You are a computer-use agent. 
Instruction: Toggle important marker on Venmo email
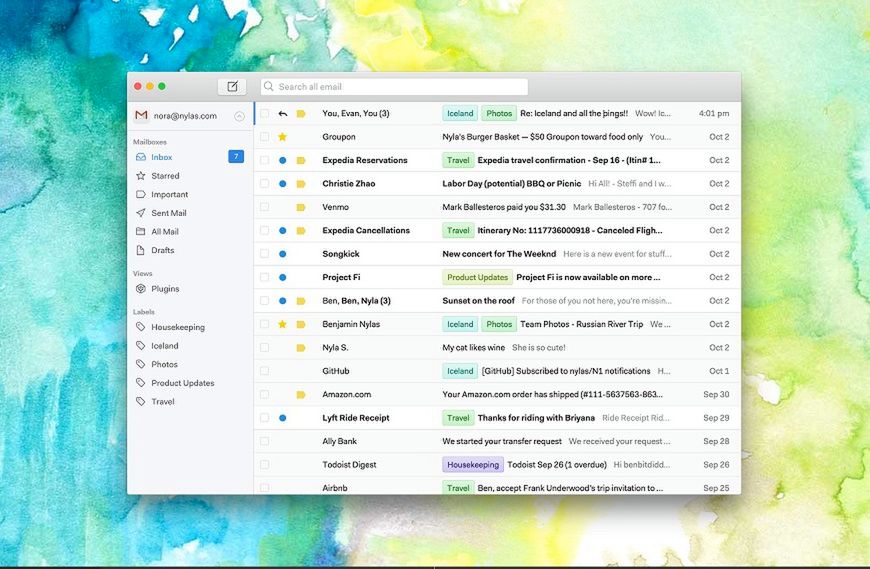pyautogui.click(x=301, y=207)
